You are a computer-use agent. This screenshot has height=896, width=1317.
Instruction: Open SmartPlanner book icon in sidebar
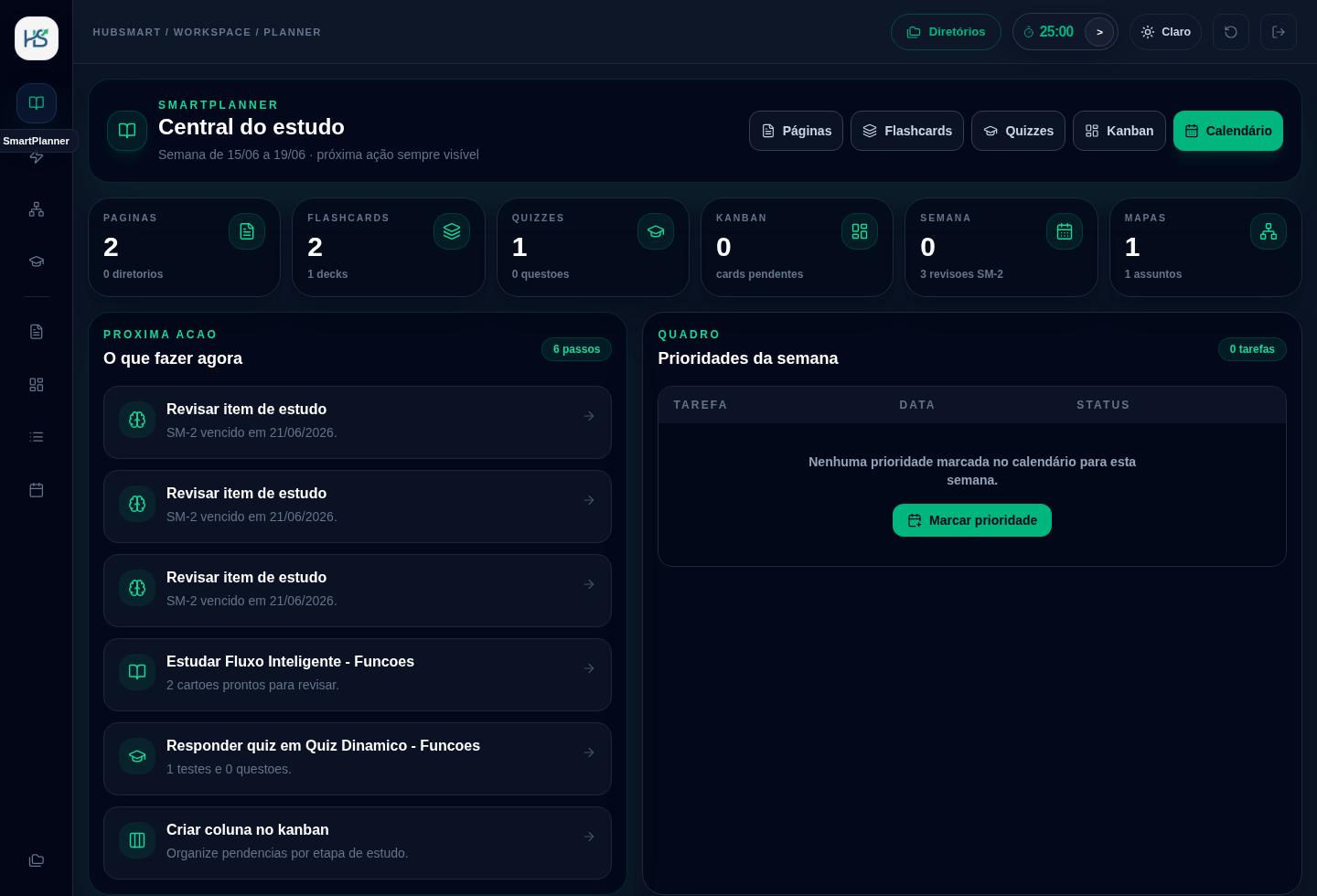pos(37,103)
